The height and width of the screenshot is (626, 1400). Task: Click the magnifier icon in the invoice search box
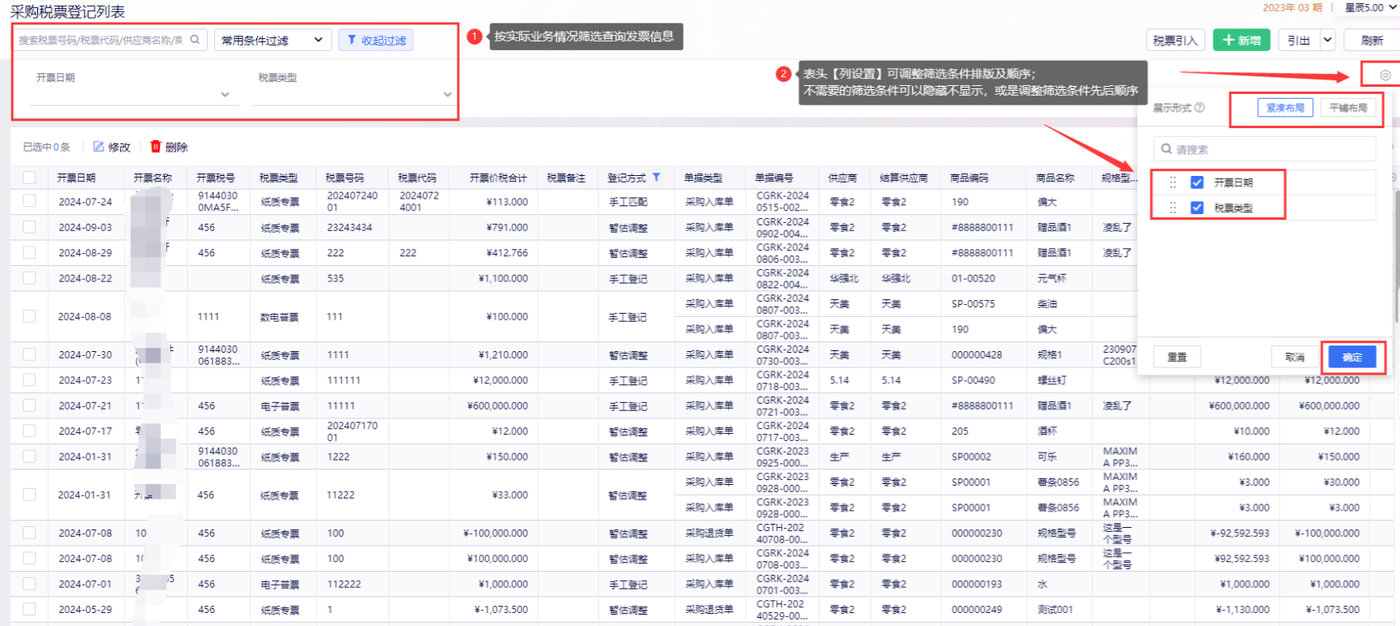pos(196,40)
